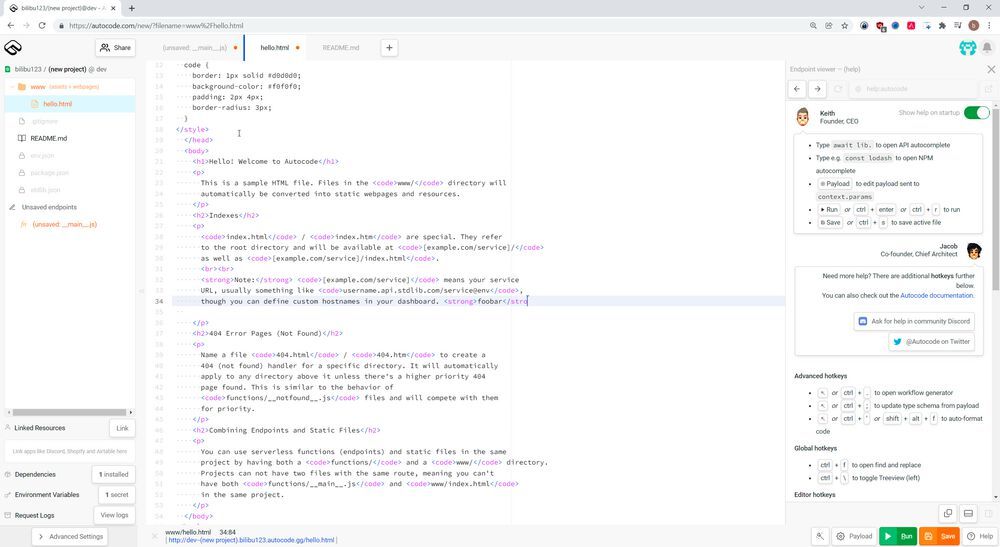The height and width of the screenshot is (547, 1000).
Task: Close the Endpoint viewer panel
Action: (x=990, y=69)
